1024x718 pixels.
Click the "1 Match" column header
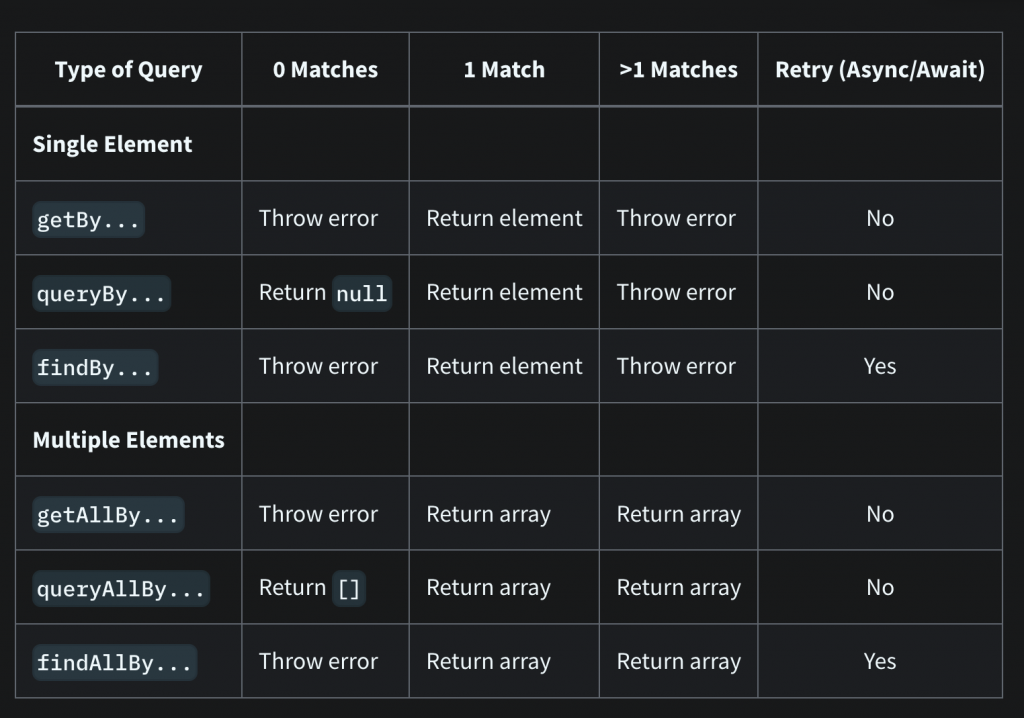504,70
